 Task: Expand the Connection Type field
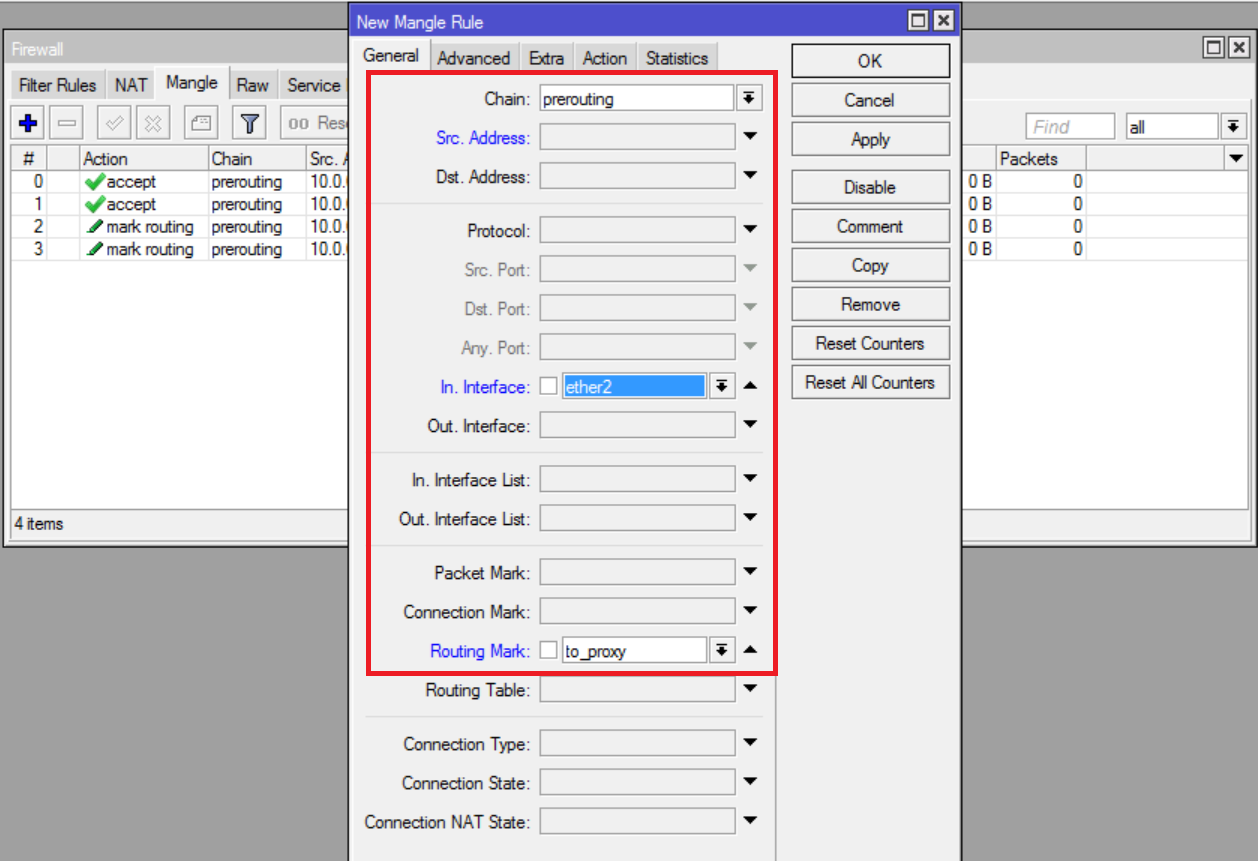[x=750, y=743]
